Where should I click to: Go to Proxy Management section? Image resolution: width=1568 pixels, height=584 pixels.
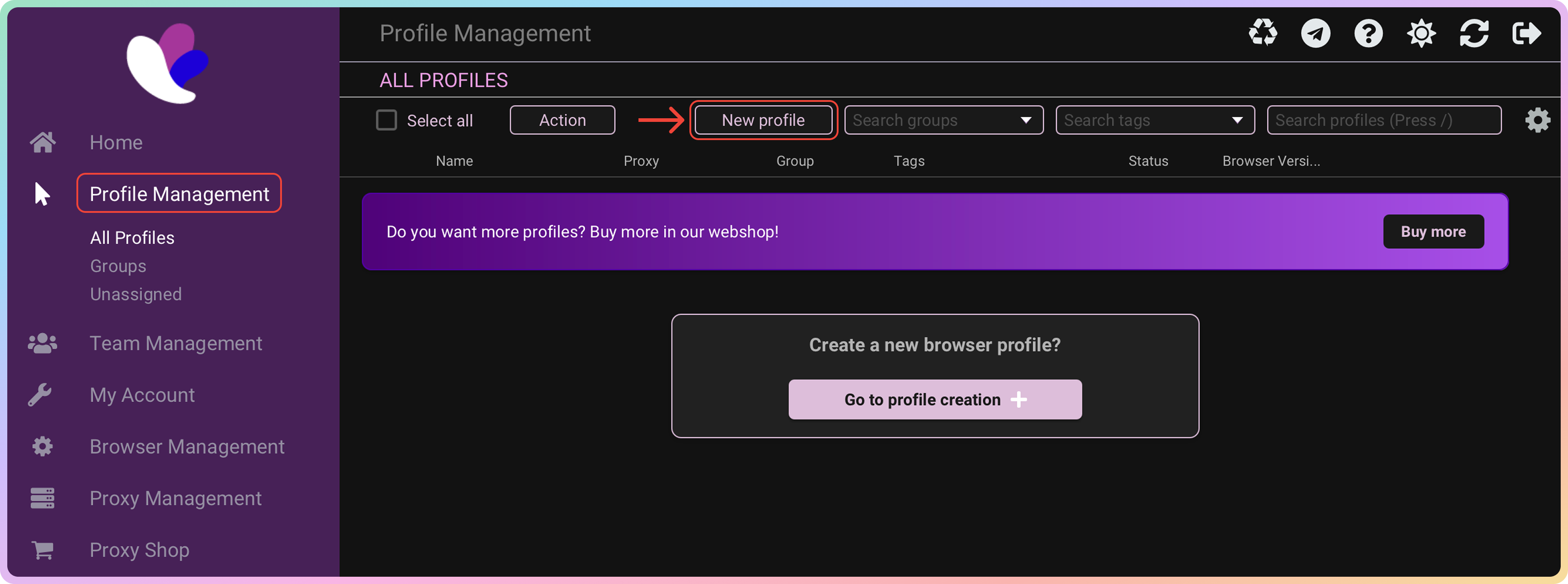point(175,498)
